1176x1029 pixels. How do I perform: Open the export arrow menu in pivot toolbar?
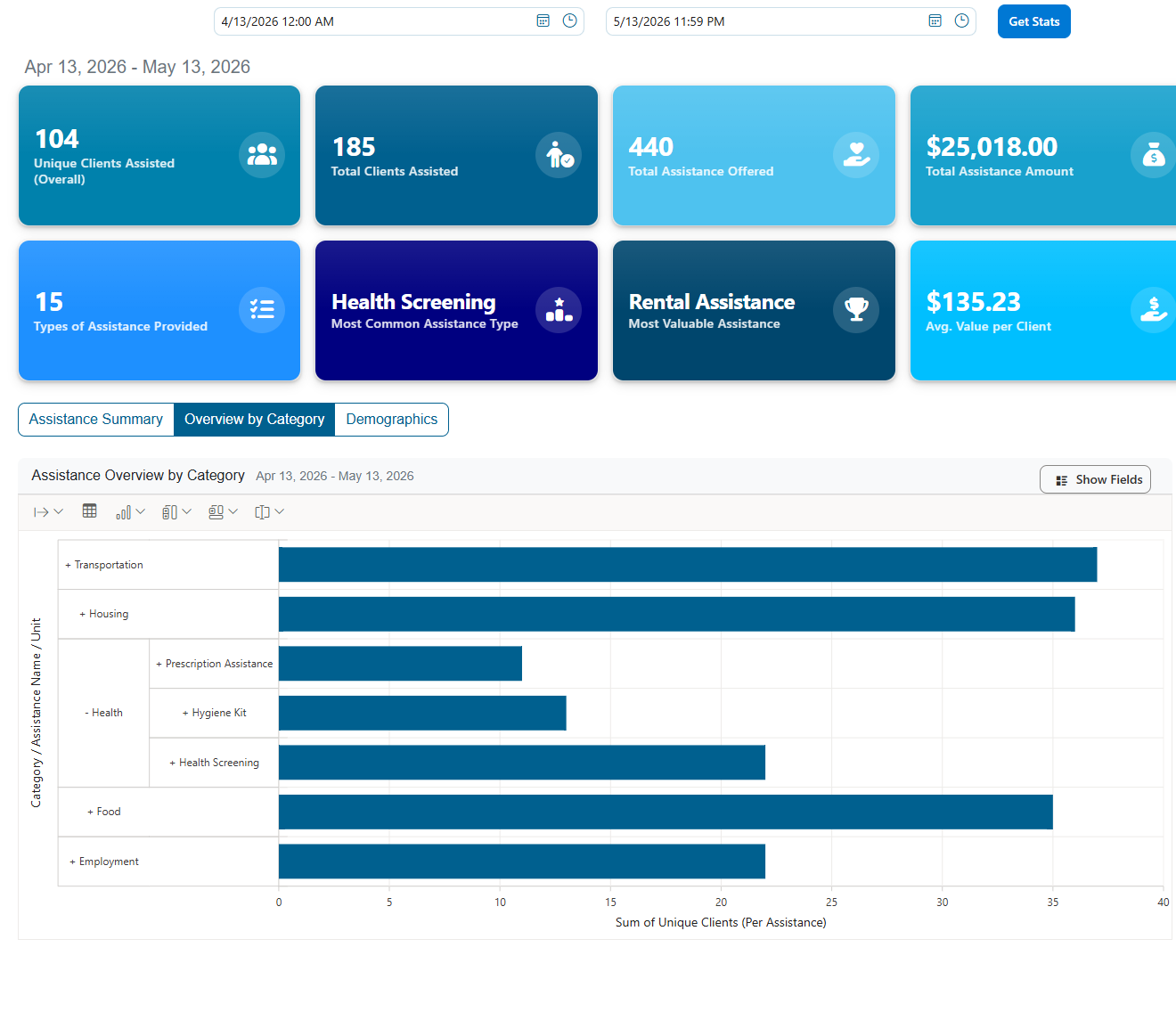[48, 512]
